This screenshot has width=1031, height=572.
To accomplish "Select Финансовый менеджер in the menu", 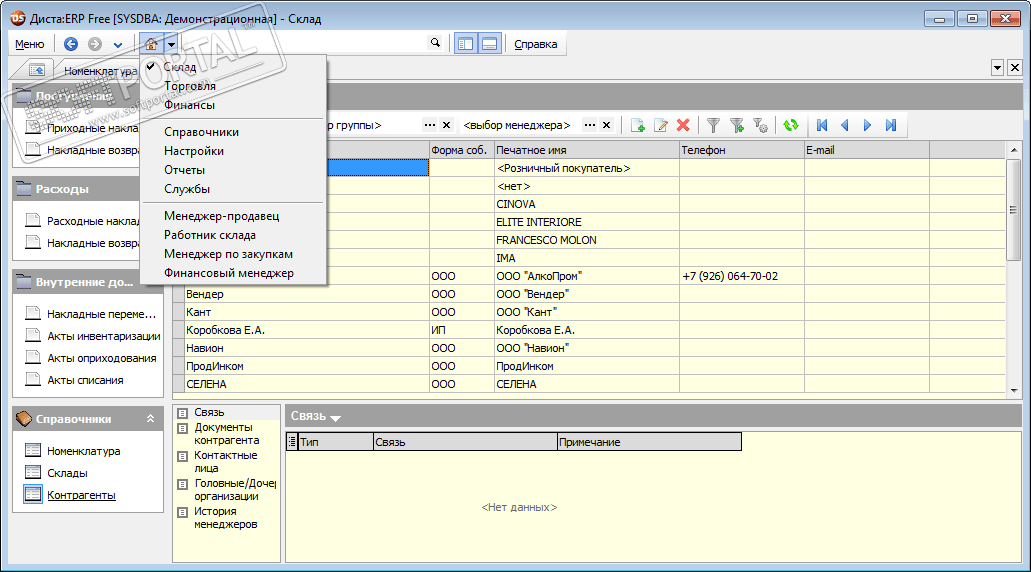I will tap(229, 273).
